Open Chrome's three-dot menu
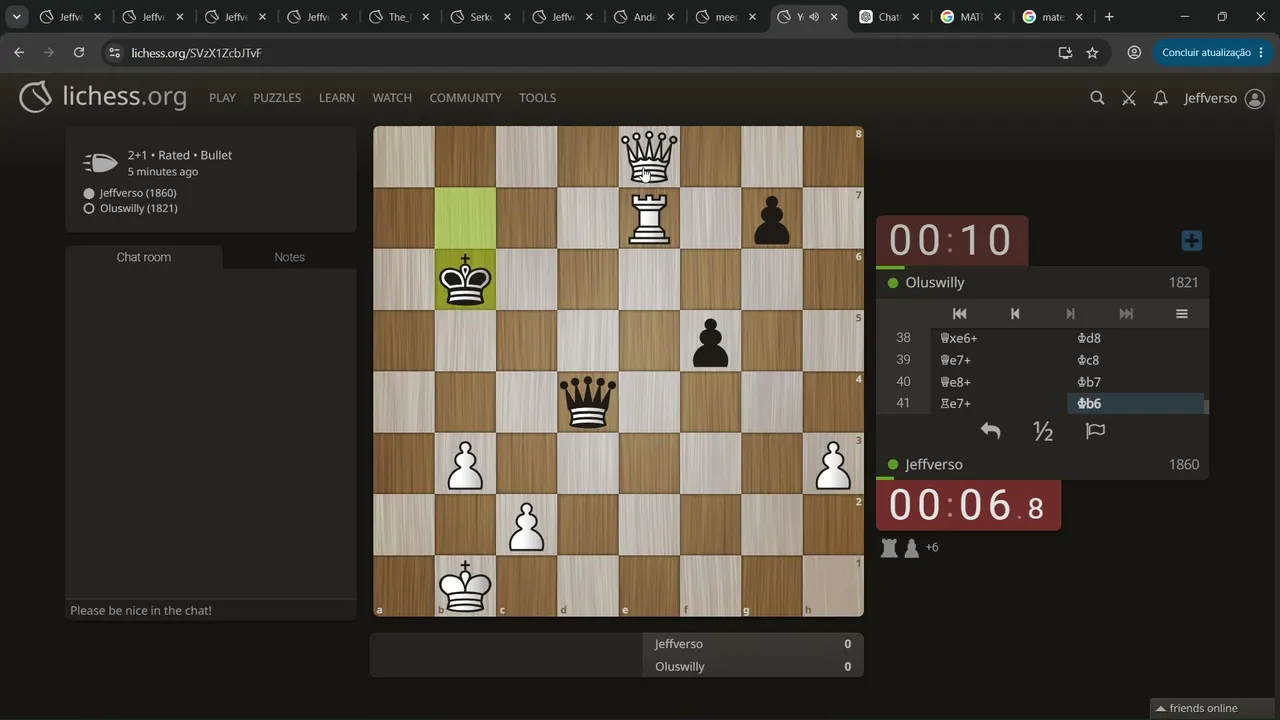 click(x=1261, y=53)
